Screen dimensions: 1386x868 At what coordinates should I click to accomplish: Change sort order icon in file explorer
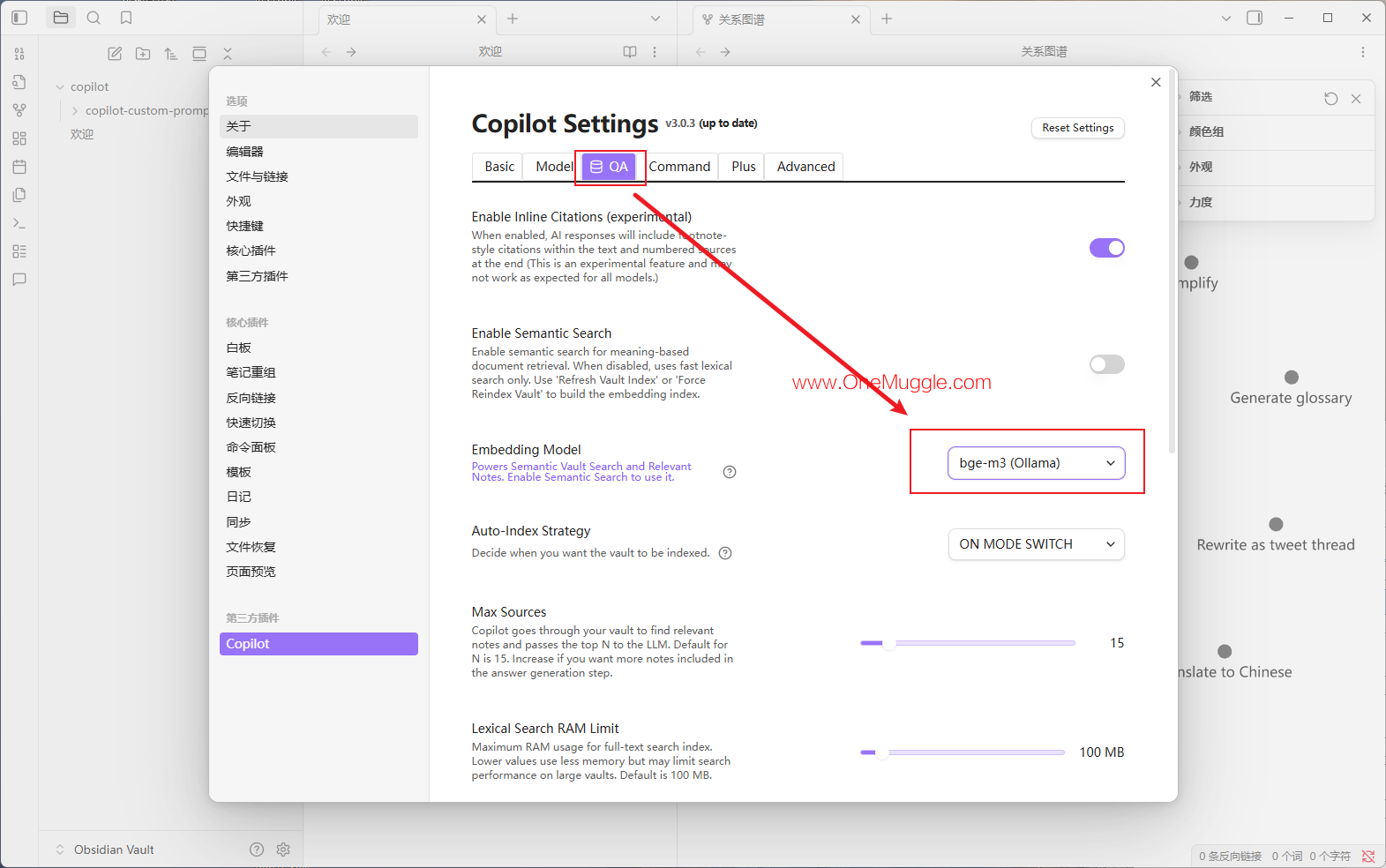171,54
